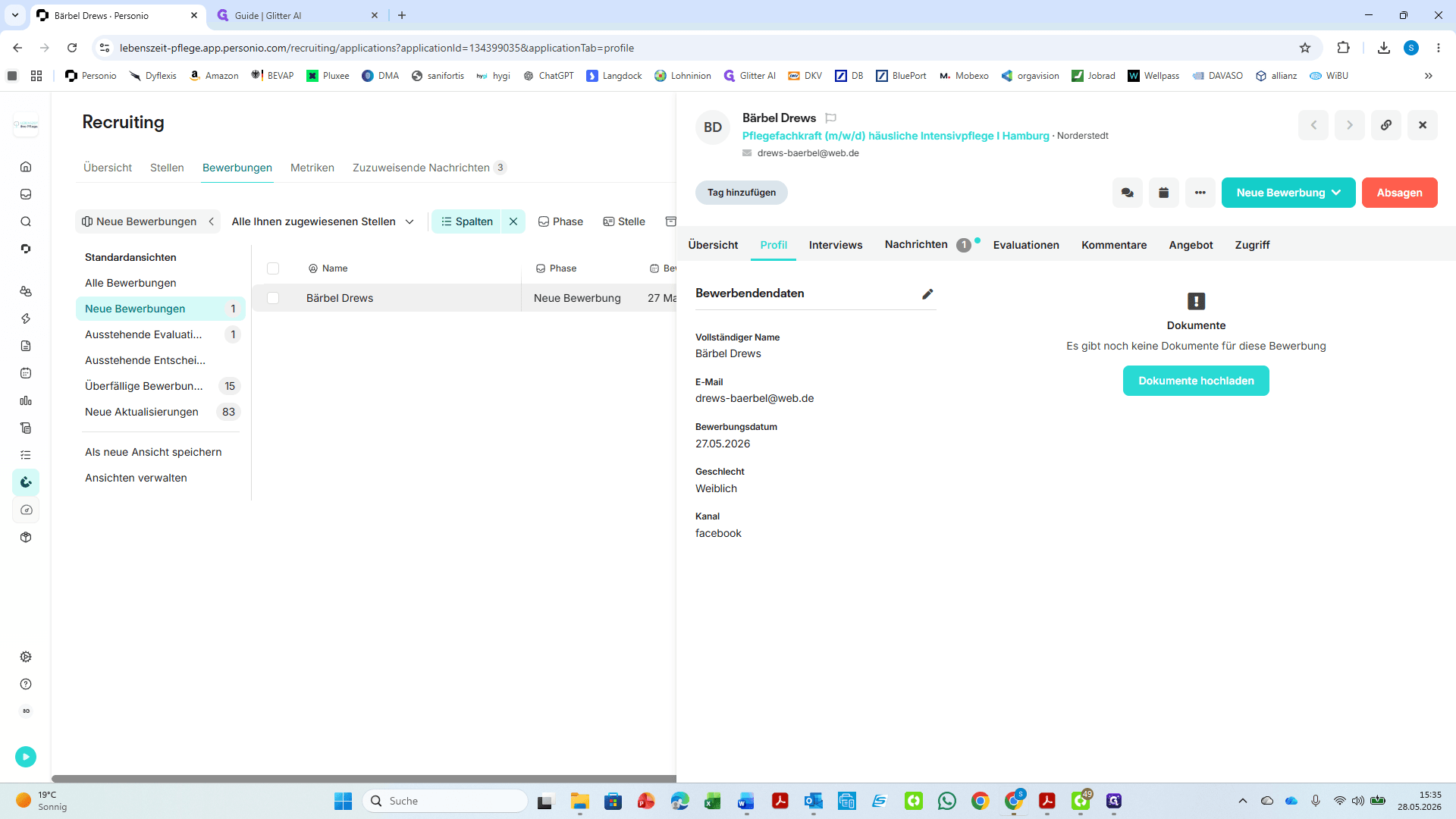This screenshot has height=819, width=1456.
Task: Open the Metriken tab in Recruiting
Action: [x=312, y=168]
